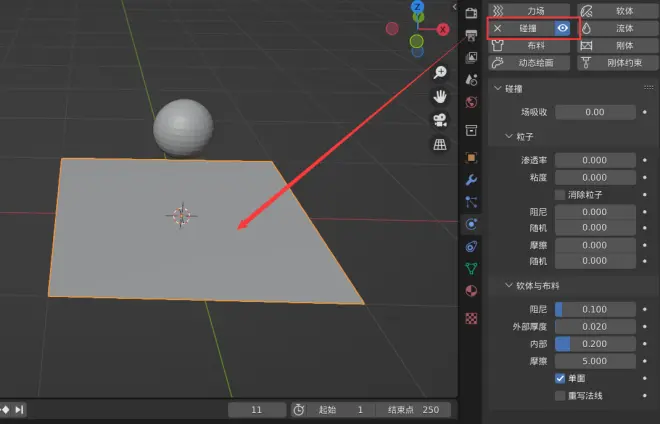Click animate dot next to 内部
Viewport: 660px width, 424px height.
click(645, 344)
